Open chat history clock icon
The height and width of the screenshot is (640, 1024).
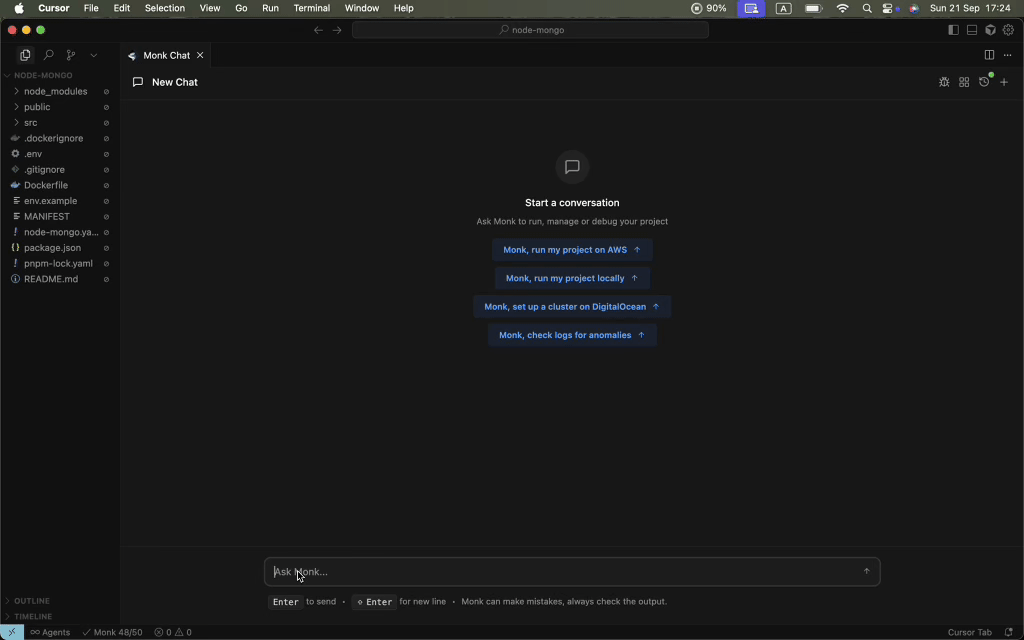(x=984, y=82)
